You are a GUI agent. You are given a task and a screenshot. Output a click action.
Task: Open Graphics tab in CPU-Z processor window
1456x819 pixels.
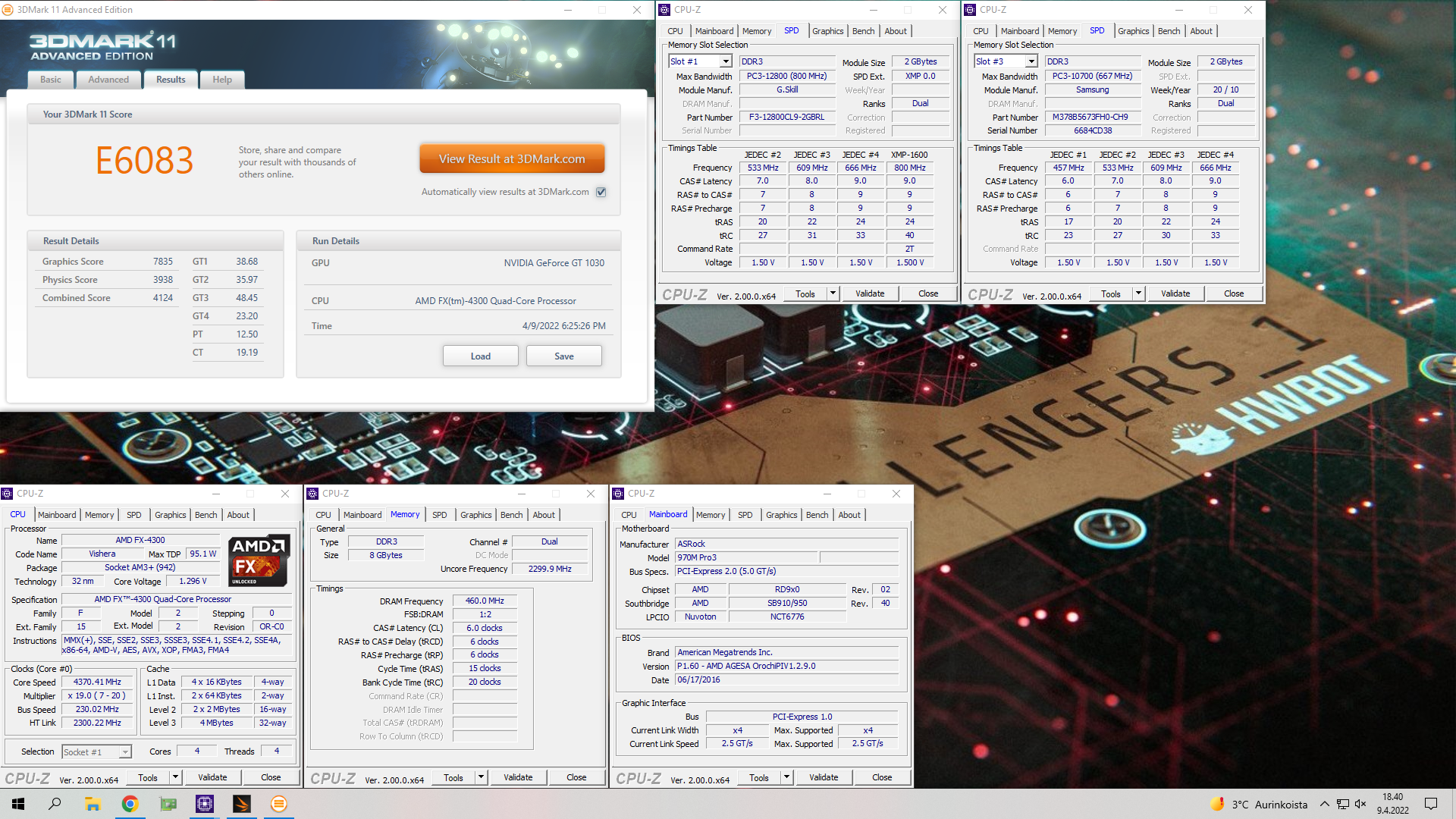pyautogui.click(x=170, y=515)
